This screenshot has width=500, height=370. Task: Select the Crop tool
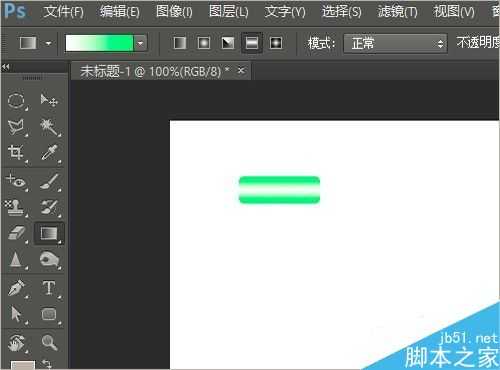coord(16,153)
